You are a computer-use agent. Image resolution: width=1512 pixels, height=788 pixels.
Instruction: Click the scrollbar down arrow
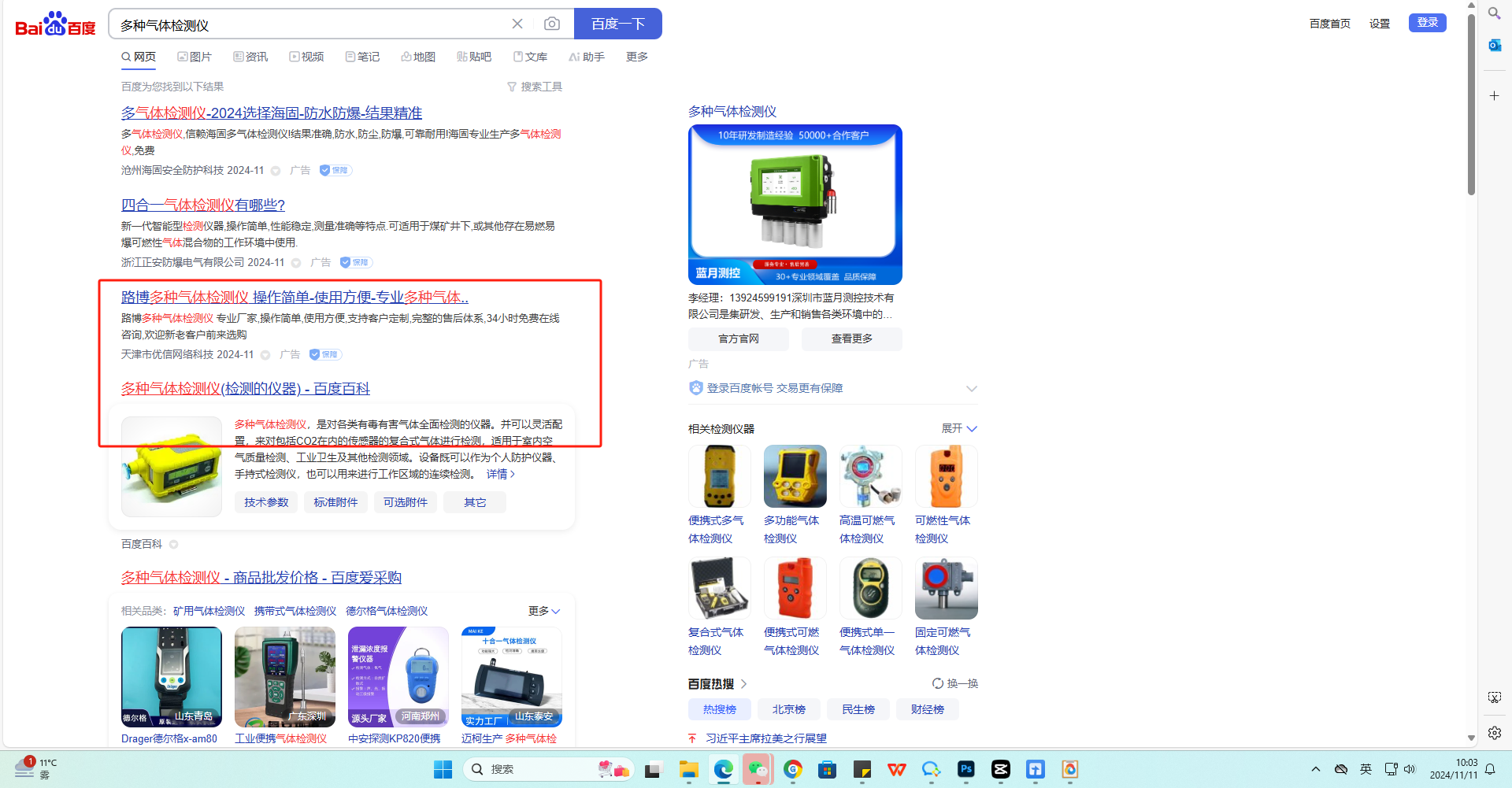(x=1471, y=738)
